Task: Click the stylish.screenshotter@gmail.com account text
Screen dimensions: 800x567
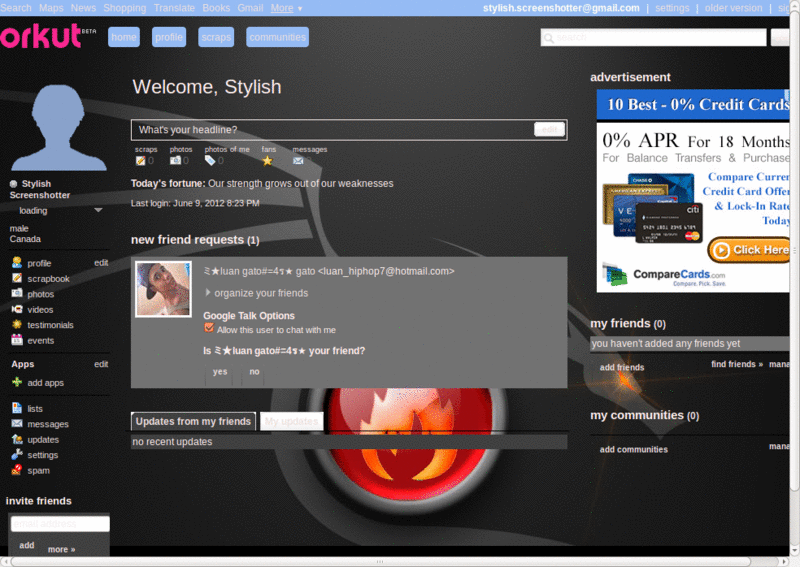Action: click(561, 8)
